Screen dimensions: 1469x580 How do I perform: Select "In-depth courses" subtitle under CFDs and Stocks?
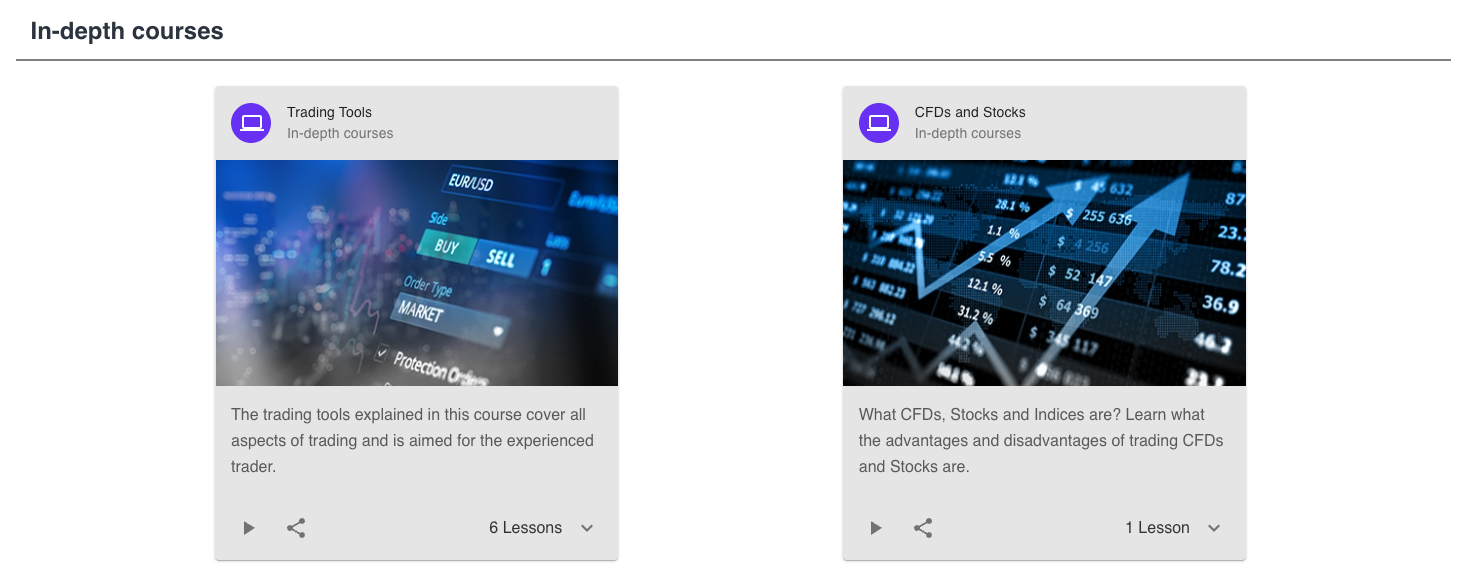coord(967,134)
